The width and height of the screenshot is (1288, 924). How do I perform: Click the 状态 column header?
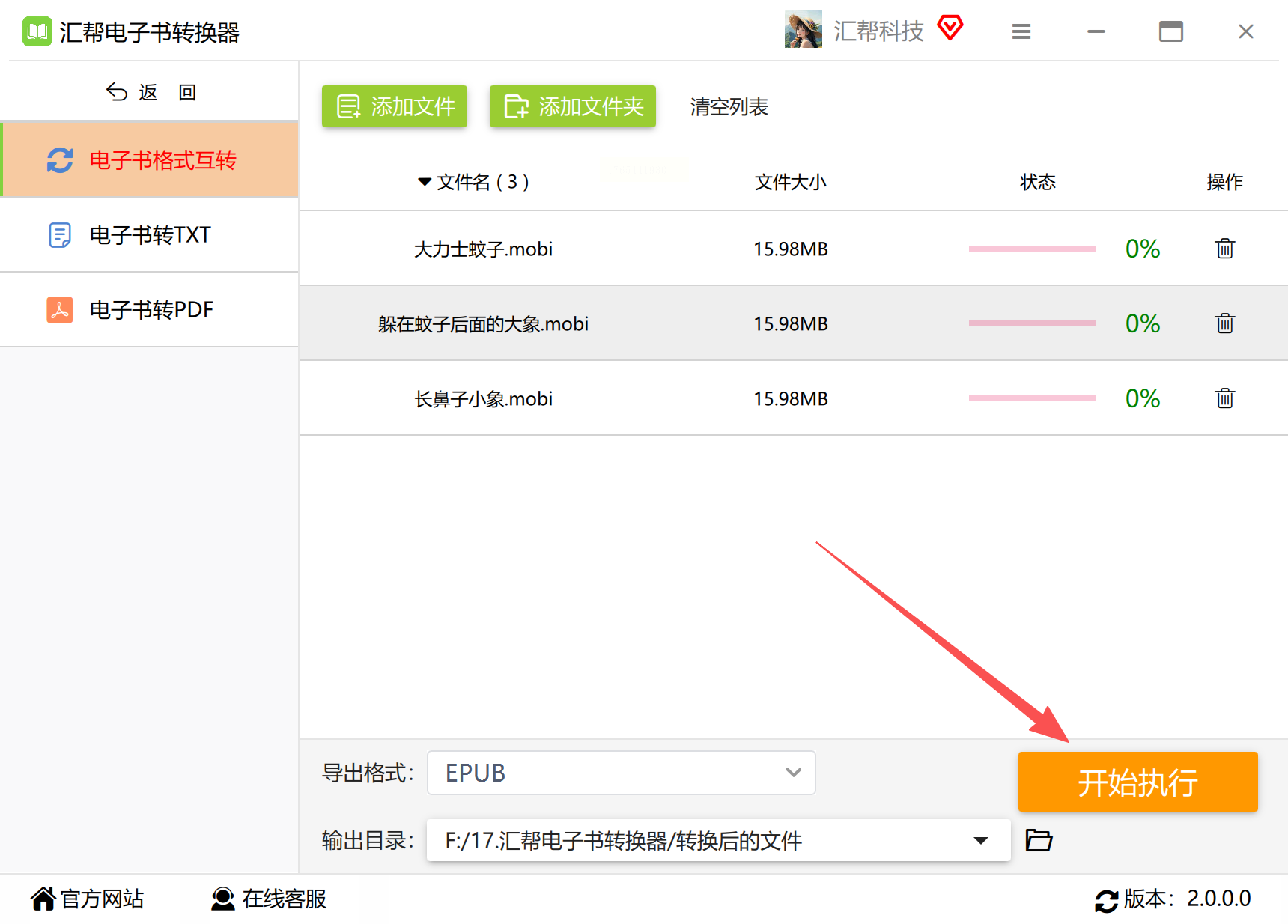[1038, 182]
